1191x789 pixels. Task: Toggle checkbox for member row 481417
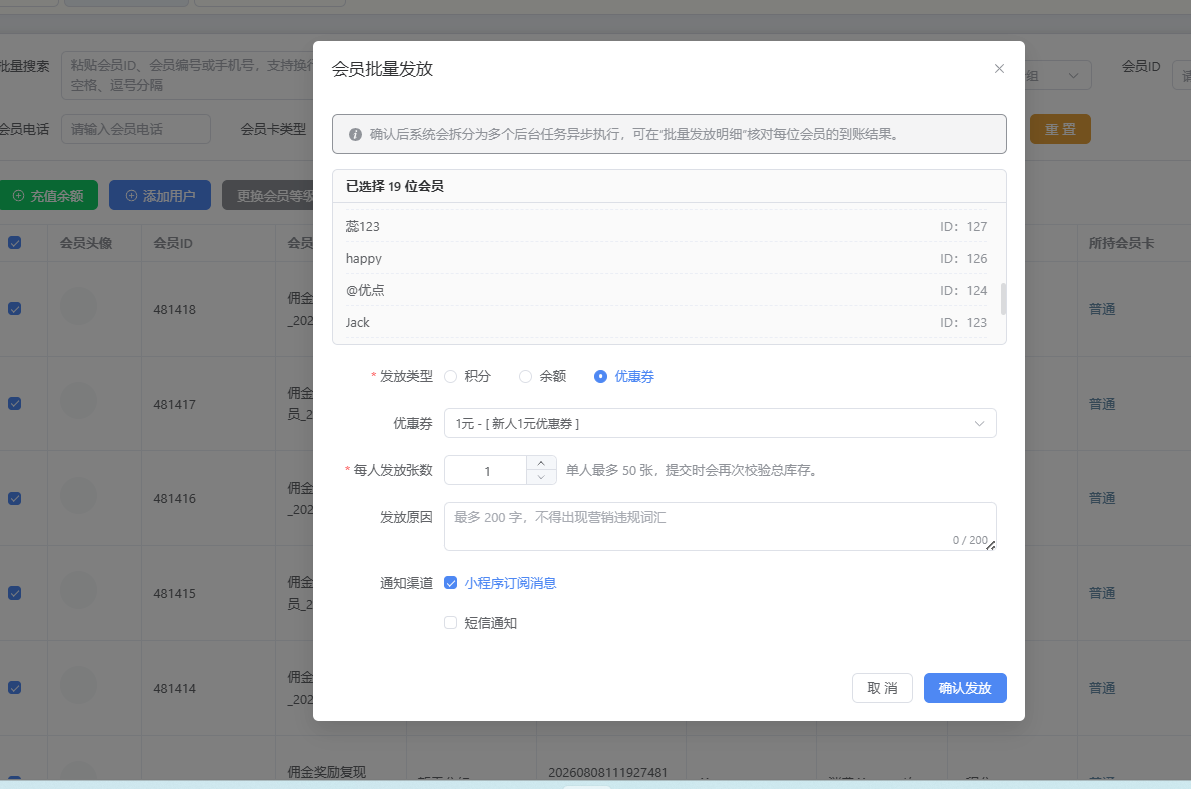pos(14,404)
